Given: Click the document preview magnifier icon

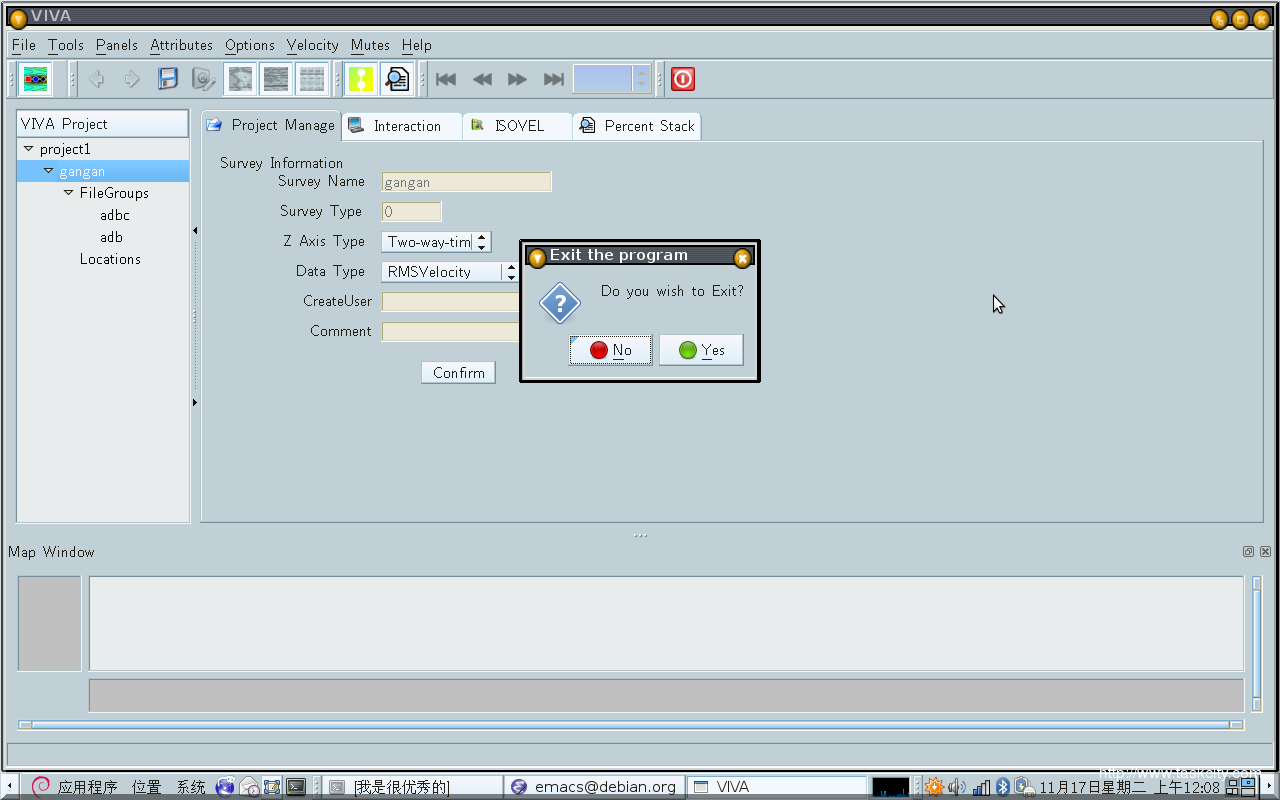Looking at the screenshot, I should point(396,78).
